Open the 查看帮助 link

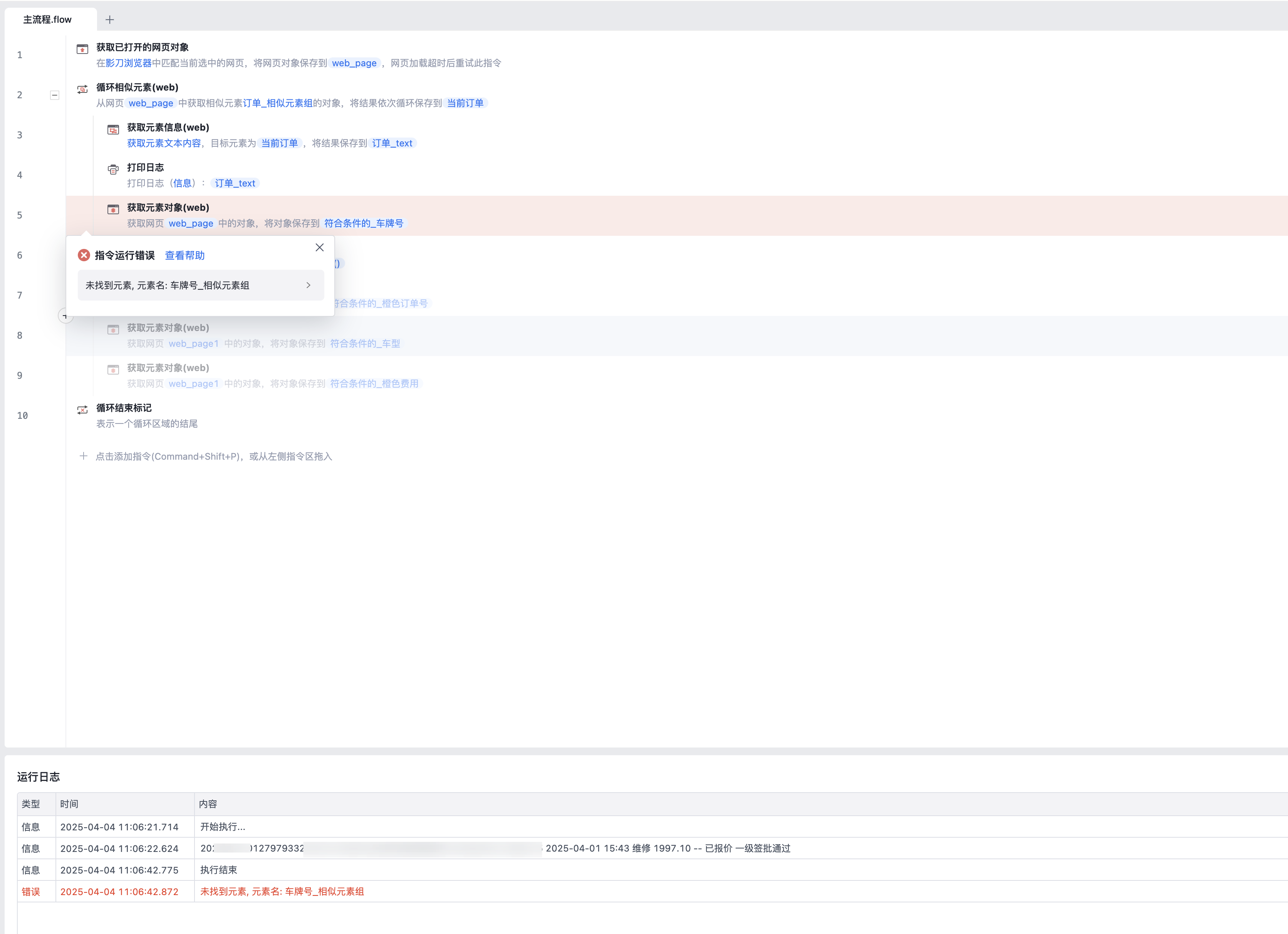184,255
